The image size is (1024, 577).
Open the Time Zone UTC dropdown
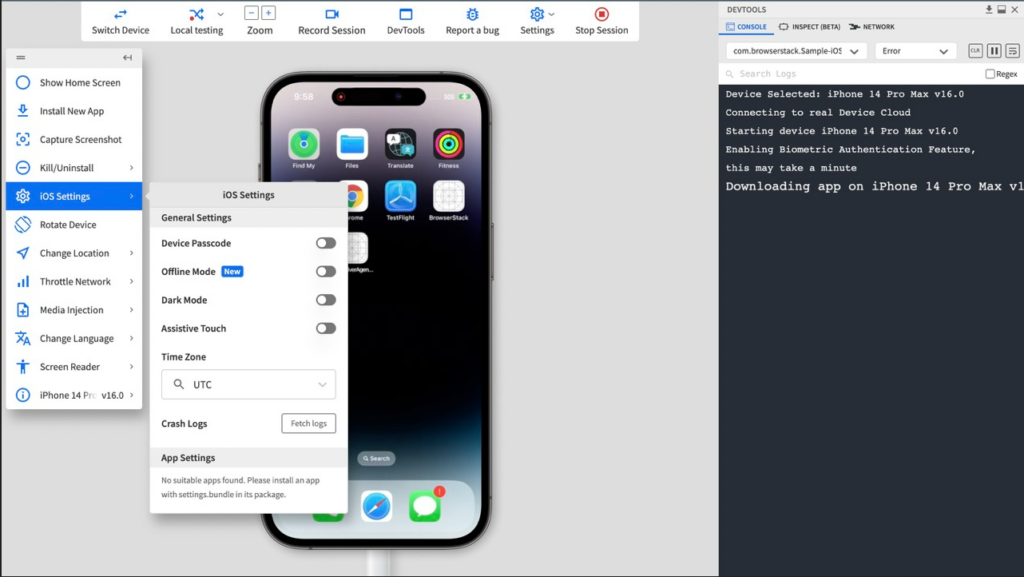coord(248,384)
